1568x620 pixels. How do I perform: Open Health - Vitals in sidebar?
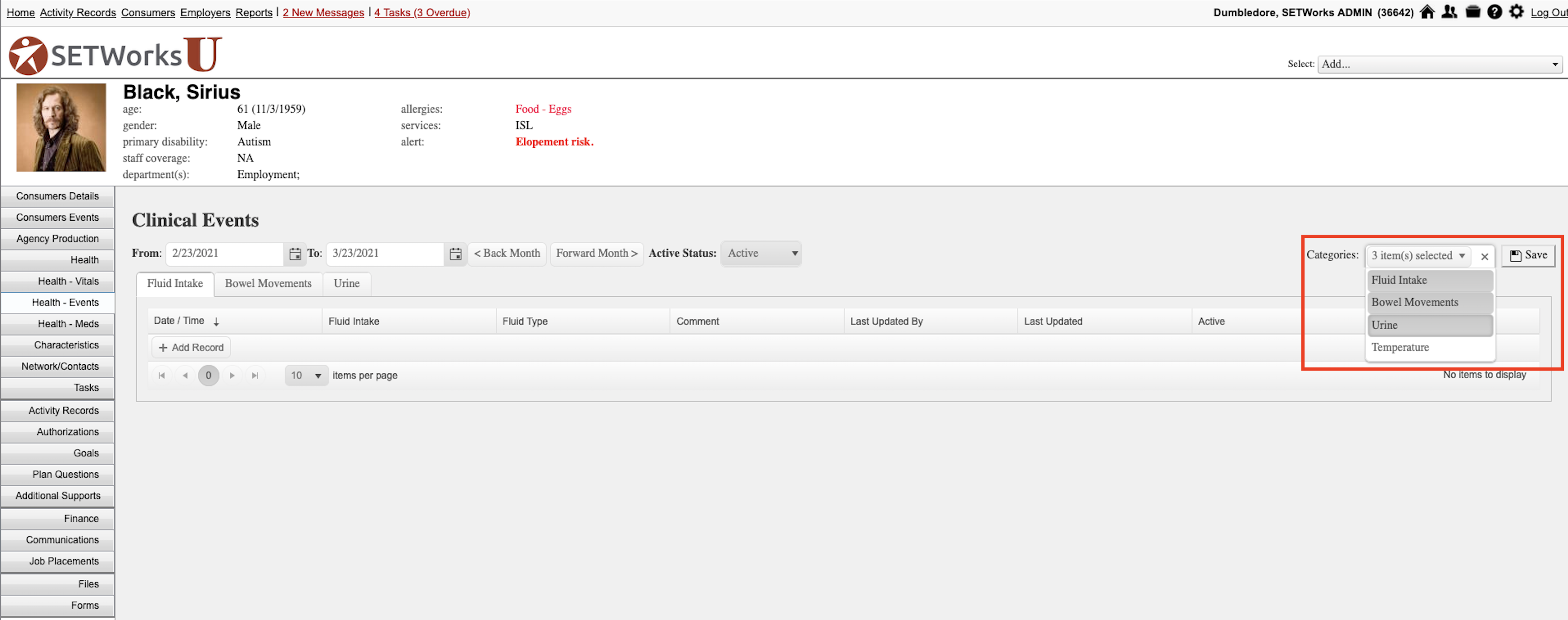(68, 281)
